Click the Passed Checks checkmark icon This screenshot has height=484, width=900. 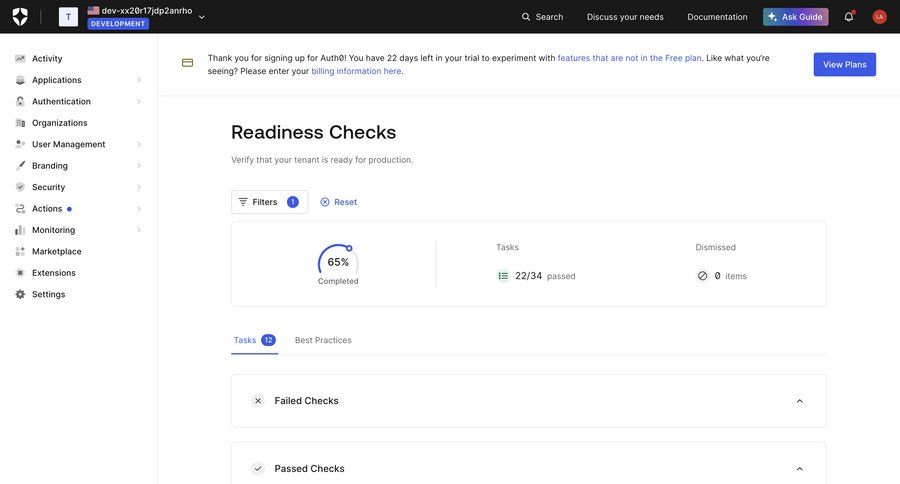tap(258, 468)
